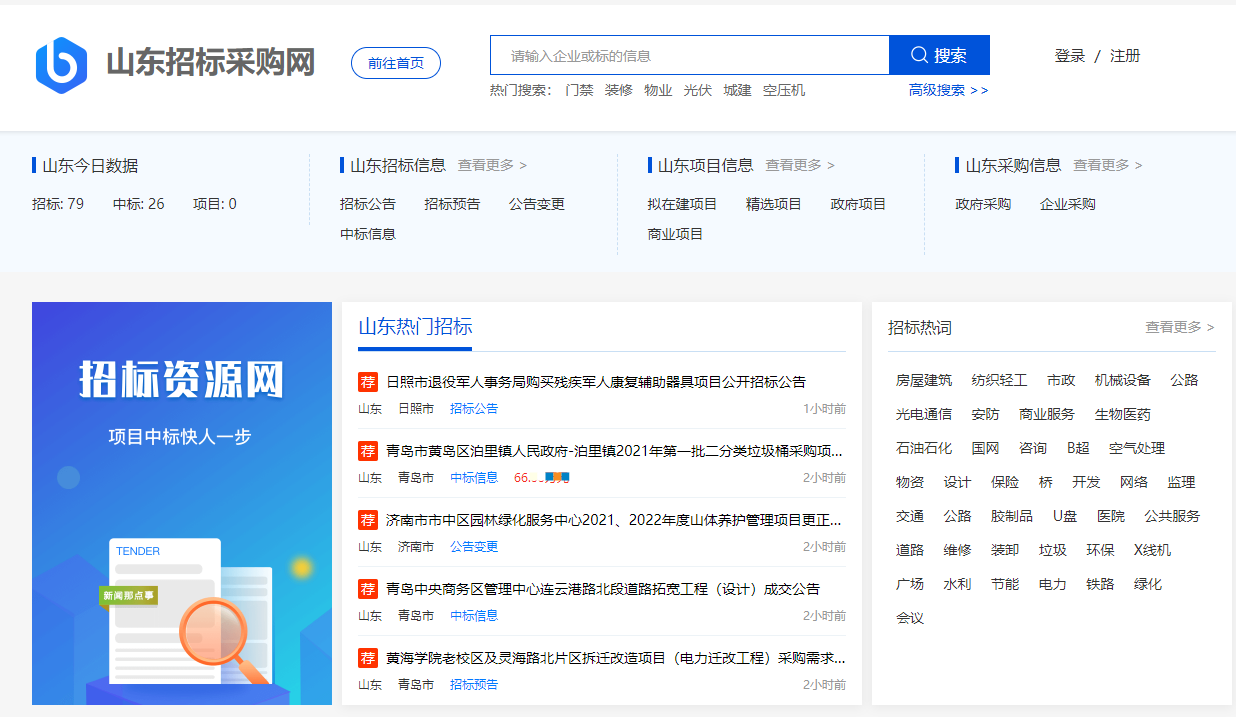1236x717 pixels.
Task: Open the 招标公告 category
Action: (x=367, y=204)
